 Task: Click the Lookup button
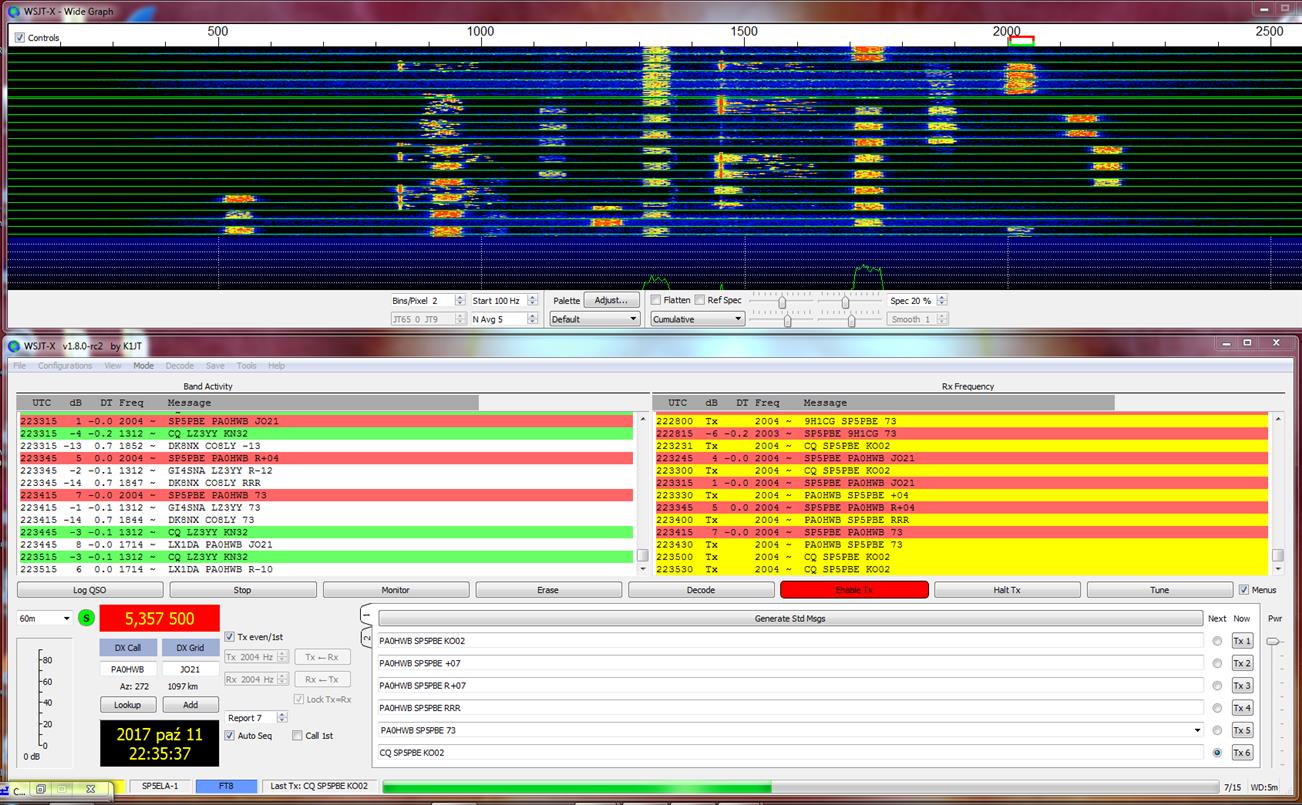(x=127, y=705)
